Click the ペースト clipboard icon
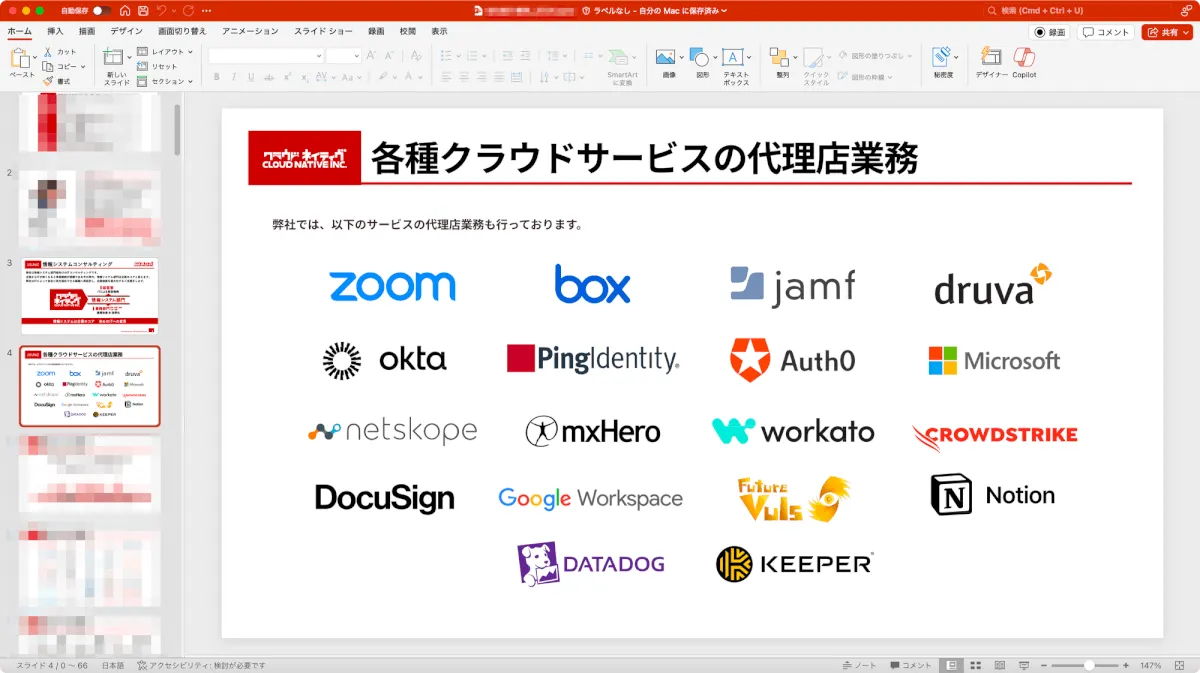This screenshot has width=1200, height=673. [x=19, y=59]
